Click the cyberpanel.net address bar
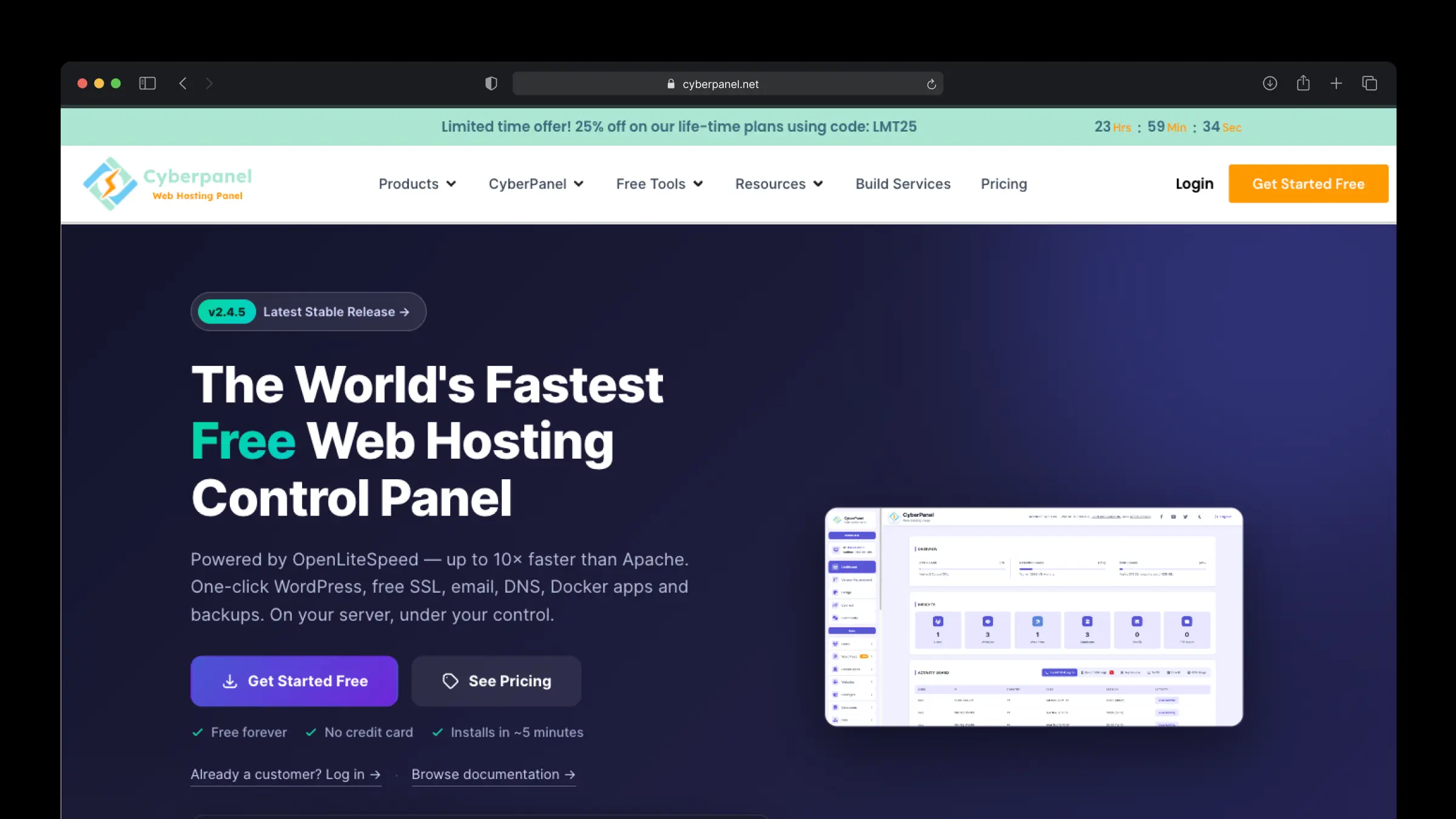 coord(727,84)
